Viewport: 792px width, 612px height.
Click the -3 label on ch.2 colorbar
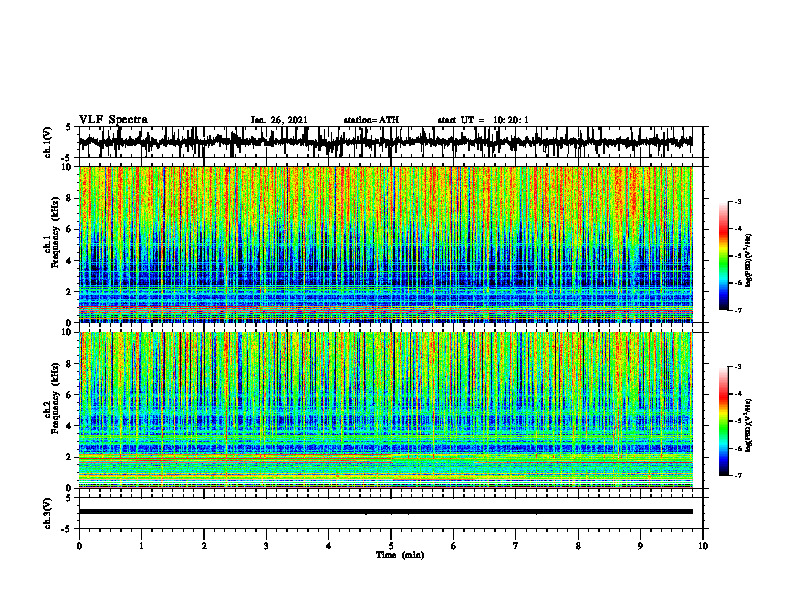(x=737, y=367)
